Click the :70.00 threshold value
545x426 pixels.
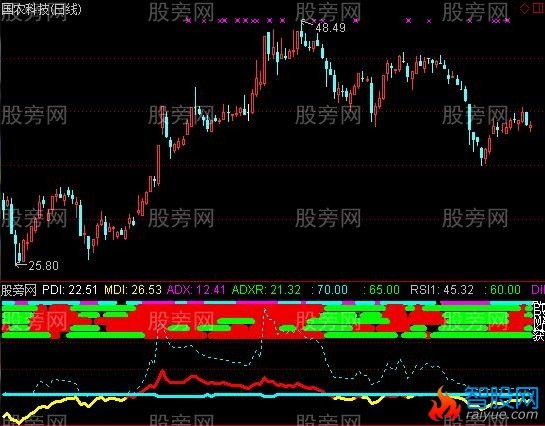click(329, 290)
